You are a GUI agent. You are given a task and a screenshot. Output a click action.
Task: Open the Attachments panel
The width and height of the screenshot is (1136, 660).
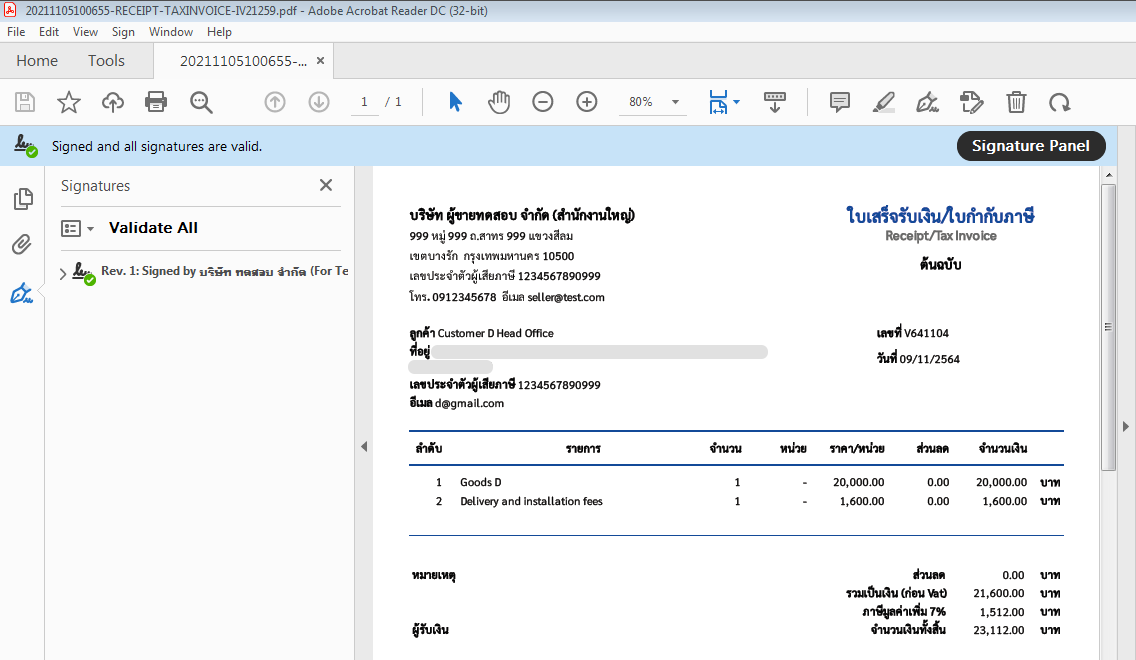(x=23, y=244)
